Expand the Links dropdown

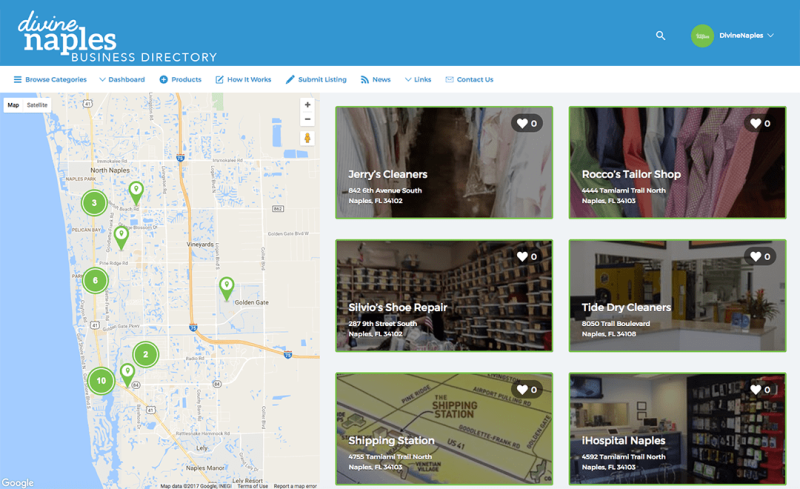pos(418,80)
